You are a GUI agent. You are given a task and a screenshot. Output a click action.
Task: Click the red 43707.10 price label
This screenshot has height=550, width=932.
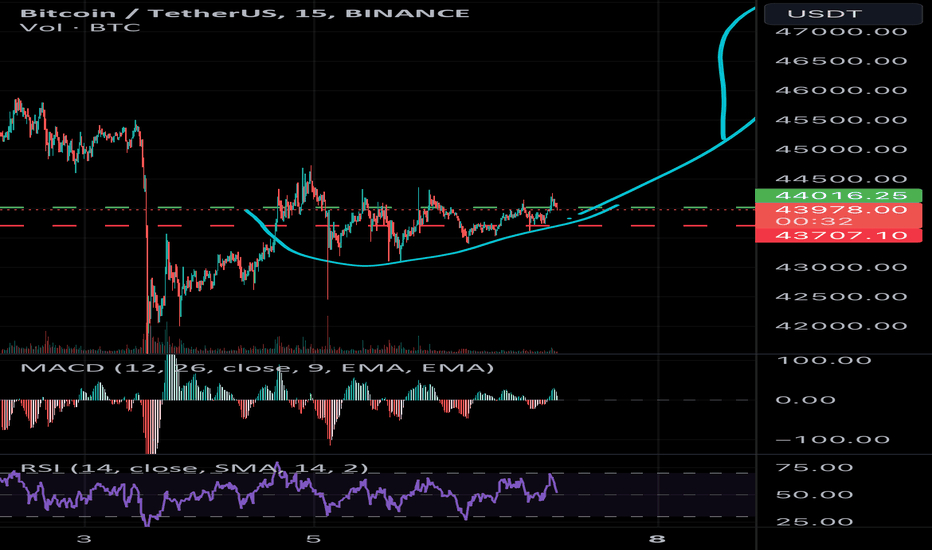click(x=838, y=235)
